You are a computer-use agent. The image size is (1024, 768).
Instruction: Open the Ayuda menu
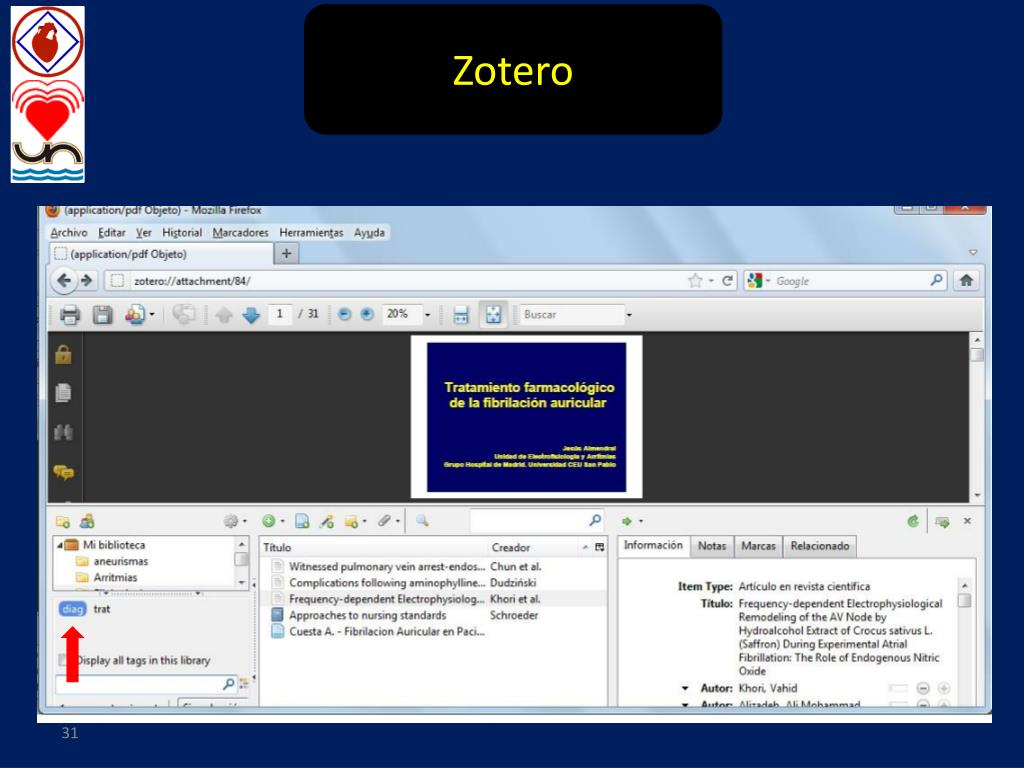click(x=369, y=232)
